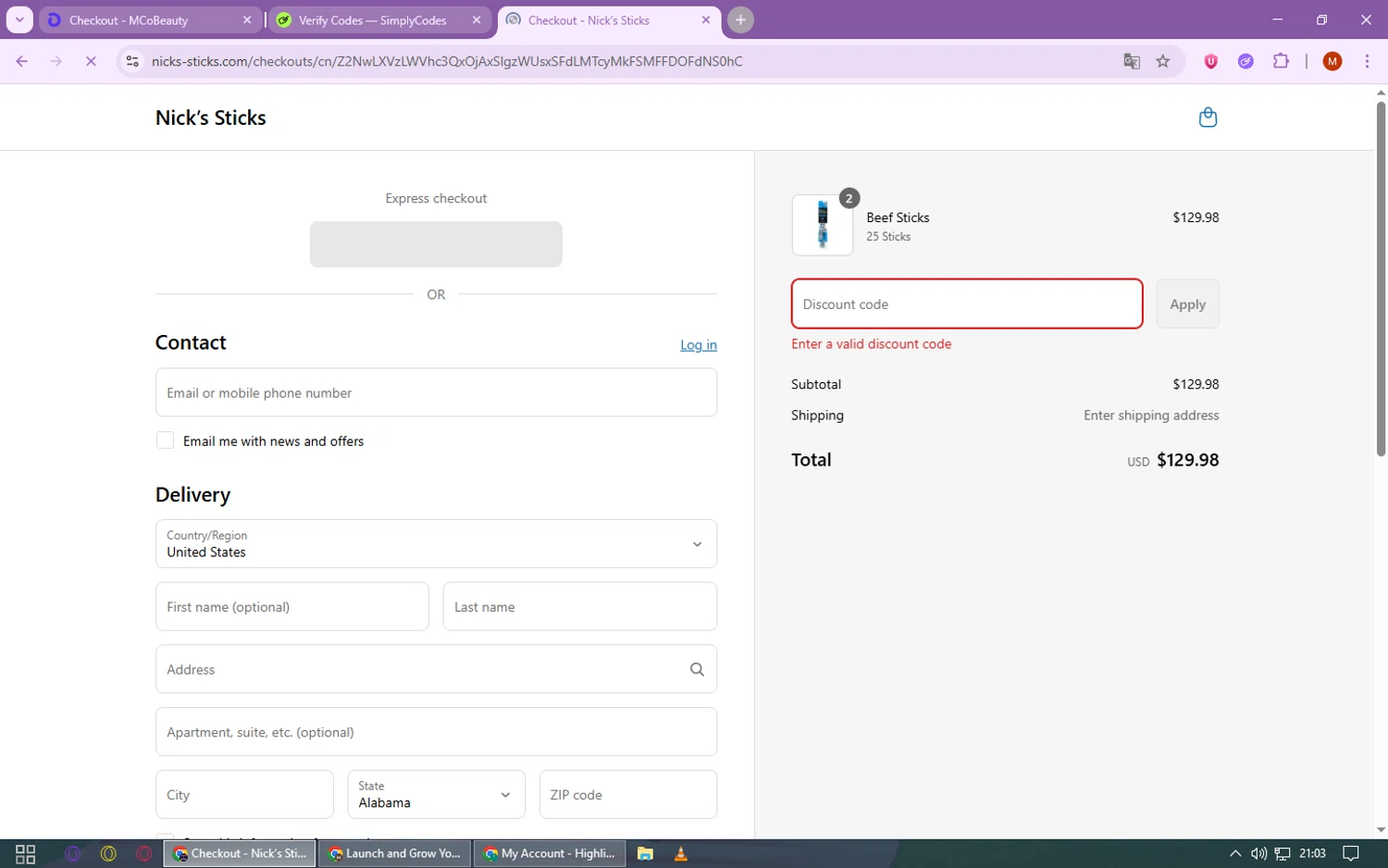Click the Log in link
1388x868 pixels.
coord(699,344)
